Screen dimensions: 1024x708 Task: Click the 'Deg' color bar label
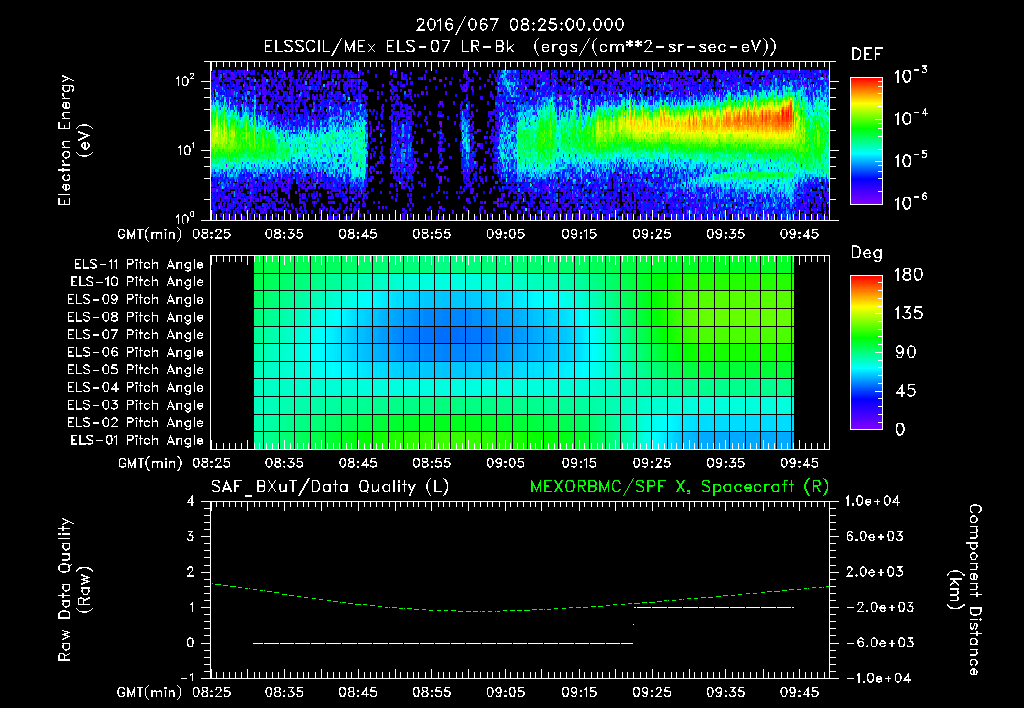(866, 253)
